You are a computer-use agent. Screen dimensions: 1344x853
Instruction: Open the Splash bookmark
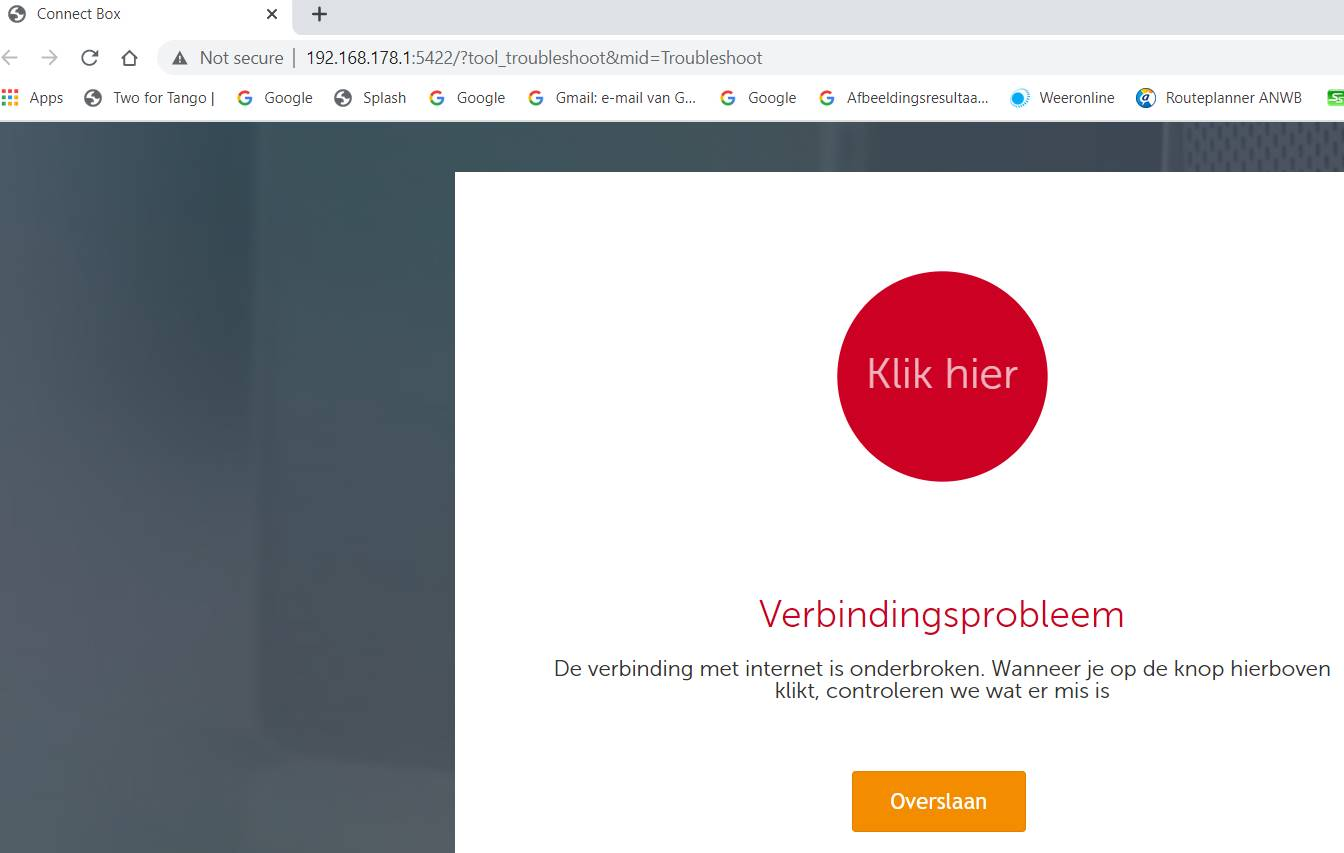[x=370, y=98]
